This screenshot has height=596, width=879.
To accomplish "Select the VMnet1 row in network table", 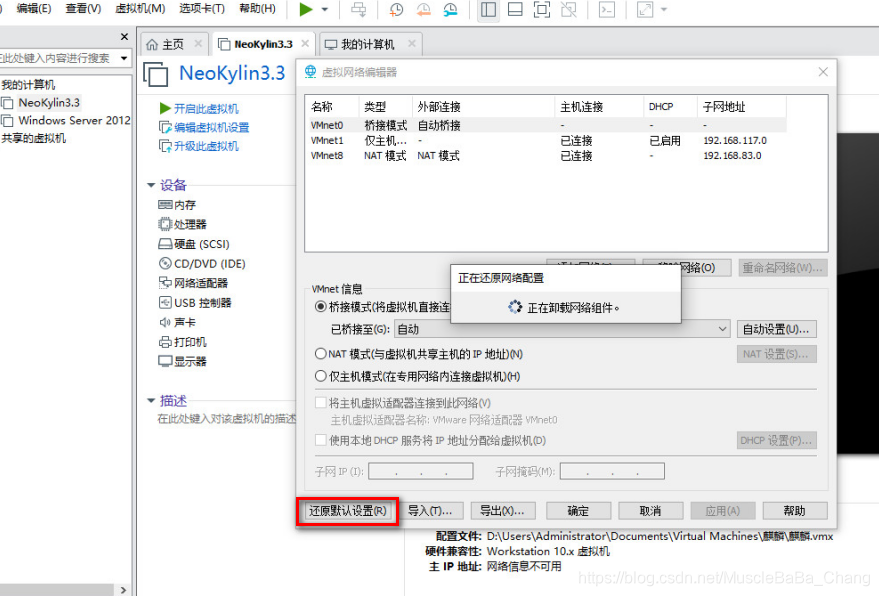I will click(x=547, y=141).
